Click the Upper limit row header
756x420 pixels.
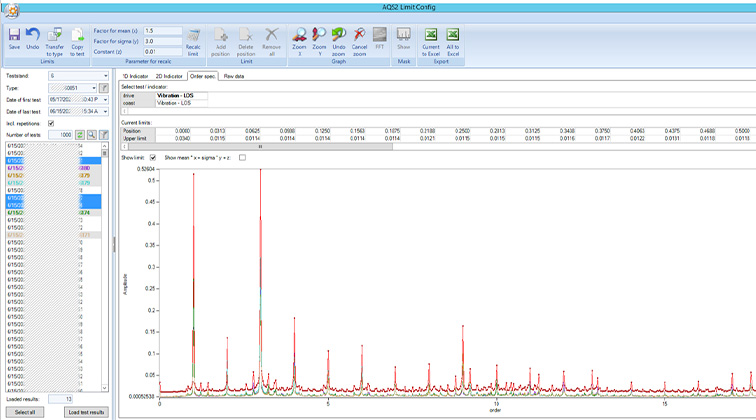coord(138,138)
